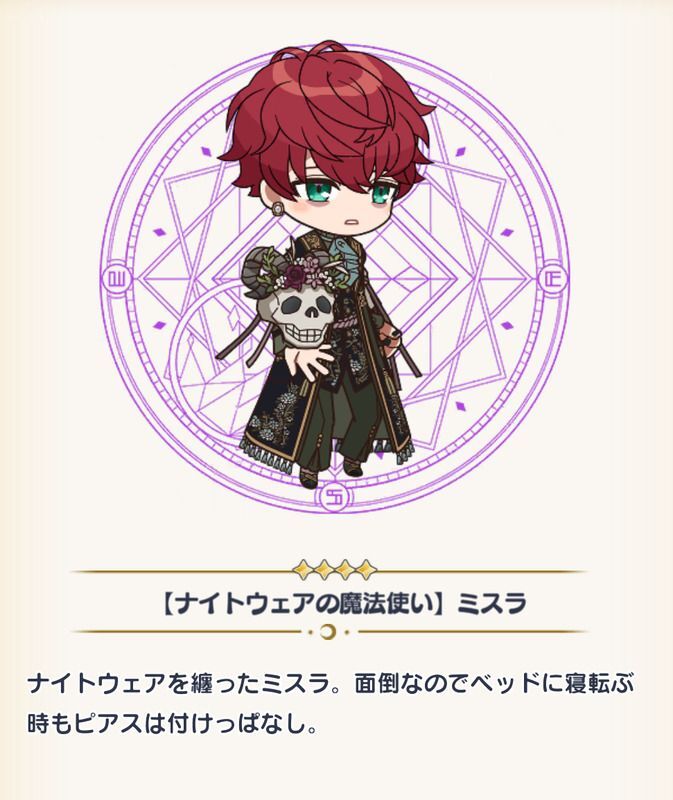
Task: Click the ram horn on the skull
Action: click(x=256, y=268)
